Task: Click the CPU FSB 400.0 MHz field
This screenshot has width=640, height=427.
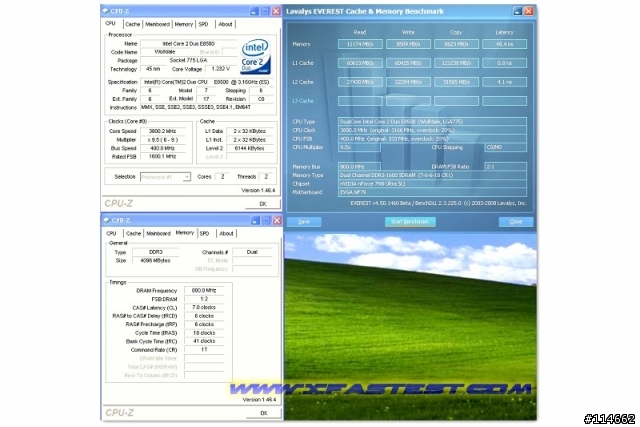Action: pos(432,139)
